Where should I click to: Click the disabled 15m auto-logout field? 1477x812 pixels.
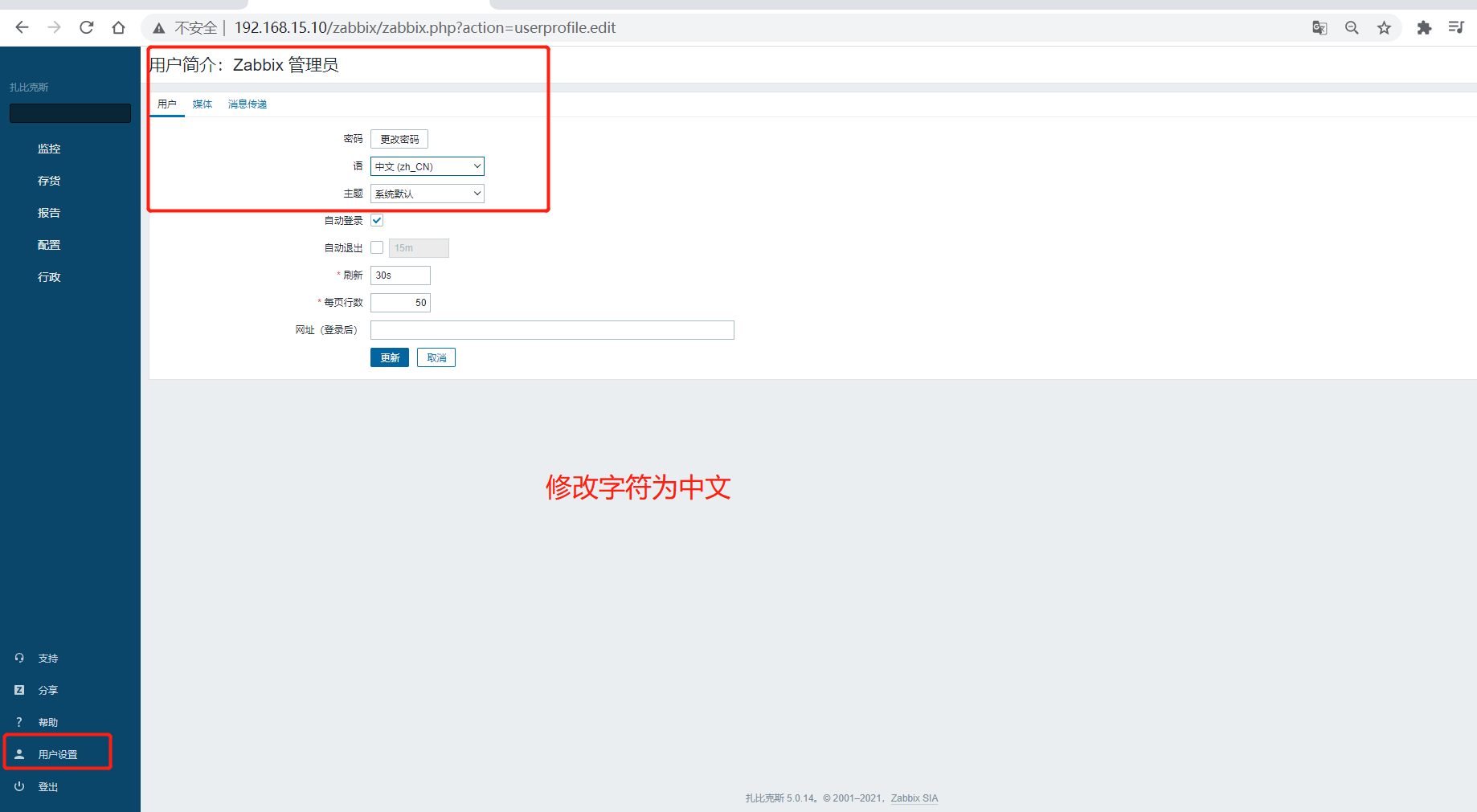[419, 248]
